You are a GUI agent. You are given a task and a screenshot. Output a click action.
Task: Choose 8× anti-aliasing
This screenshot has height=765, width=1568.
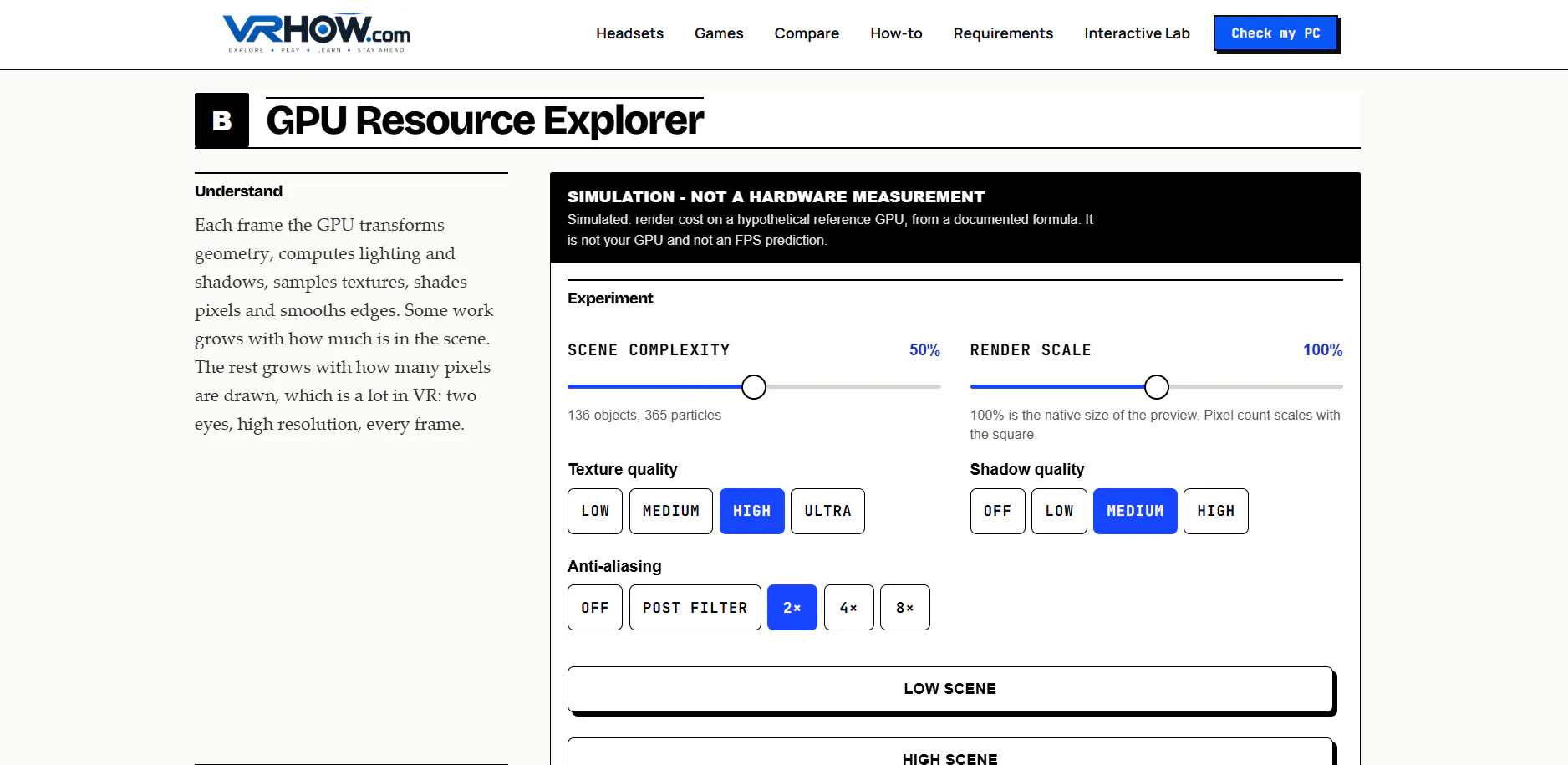[905, 608]
